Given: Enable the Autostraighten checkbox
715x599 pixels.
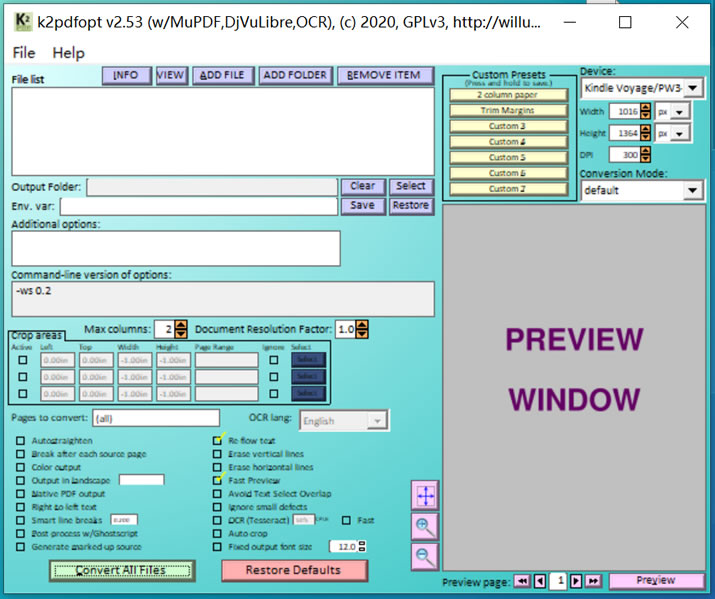Looking at the screenshot, I should (x=21, y=440).
